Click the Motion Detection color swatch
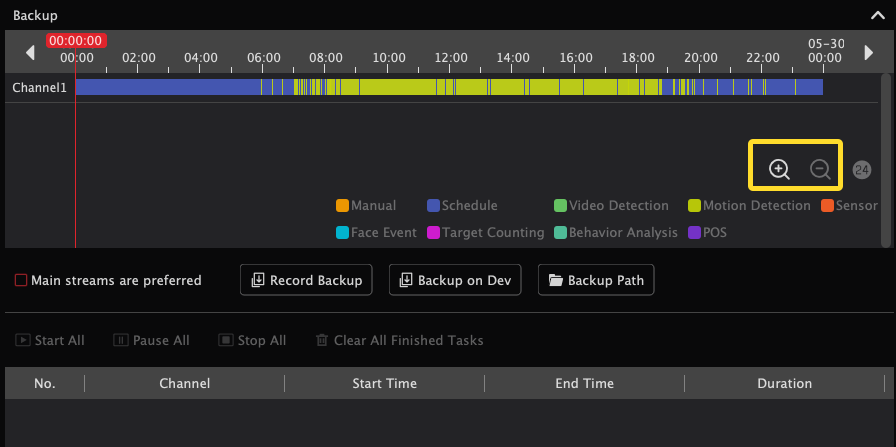The image size is (896, 447). coord(694,205)
